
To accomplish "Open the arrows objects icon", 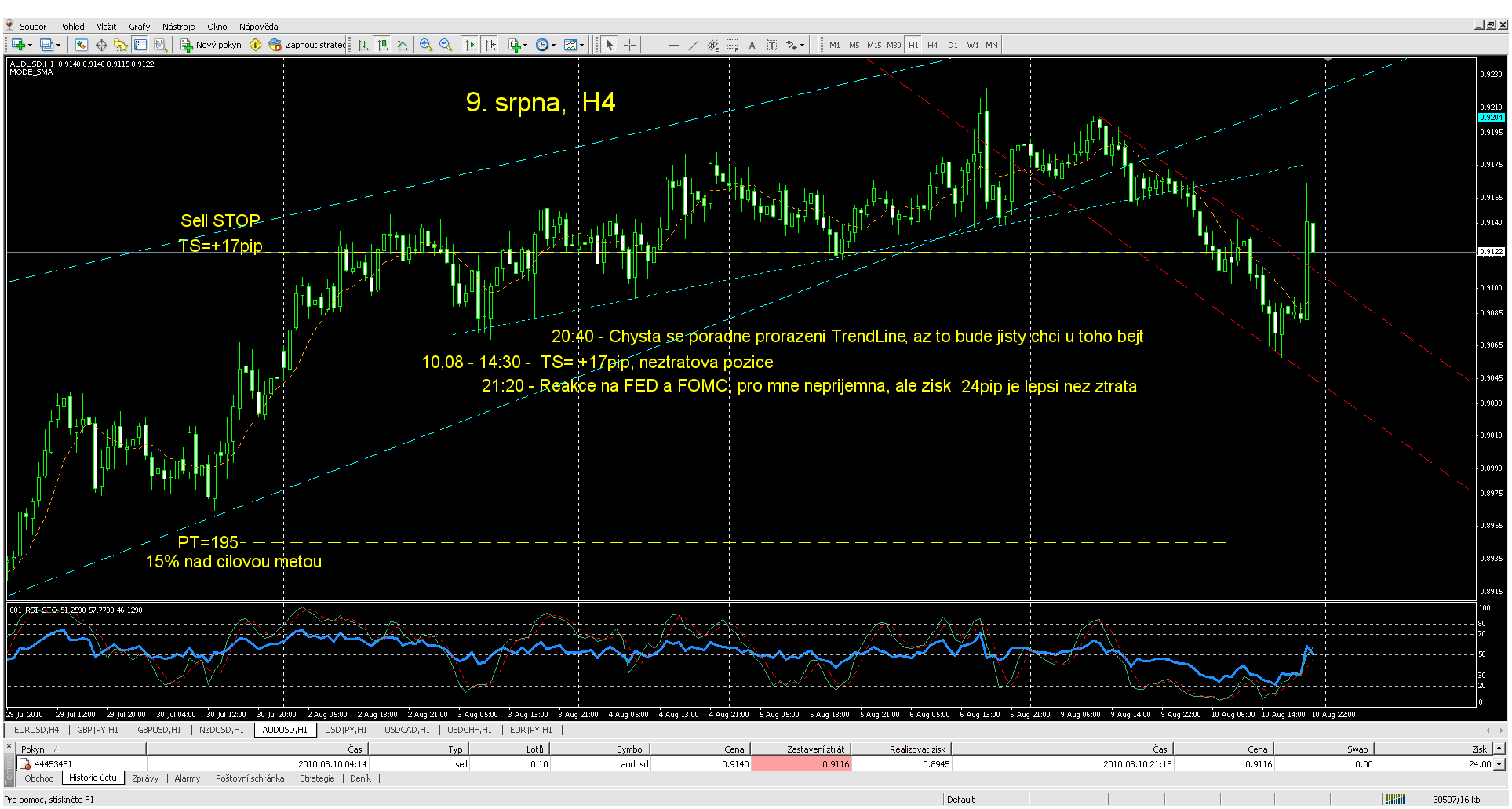I will pyautogui.click(x=792, y=45).
